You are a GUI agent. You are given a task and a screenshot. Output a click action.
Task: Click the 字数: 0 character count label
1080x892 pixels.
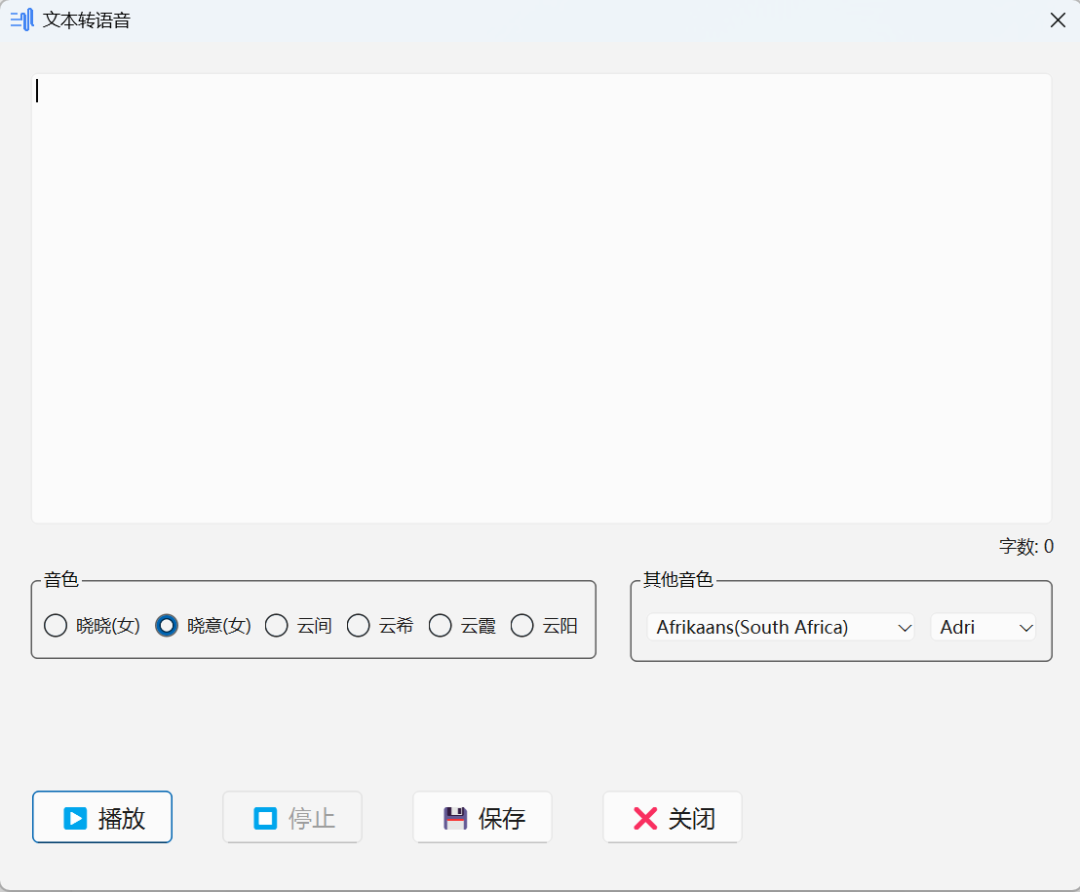(x=1026, y=547)
